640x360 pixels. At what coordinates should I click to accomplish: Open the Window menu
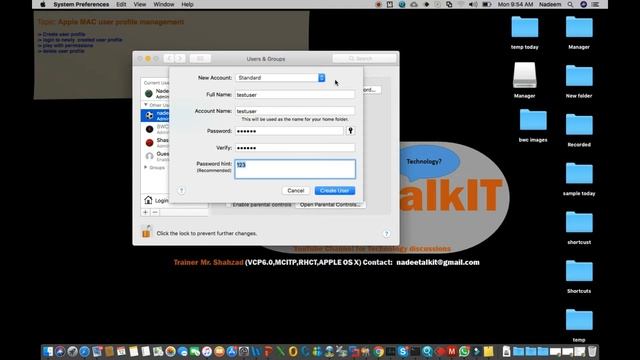click(x=164, y=4)
